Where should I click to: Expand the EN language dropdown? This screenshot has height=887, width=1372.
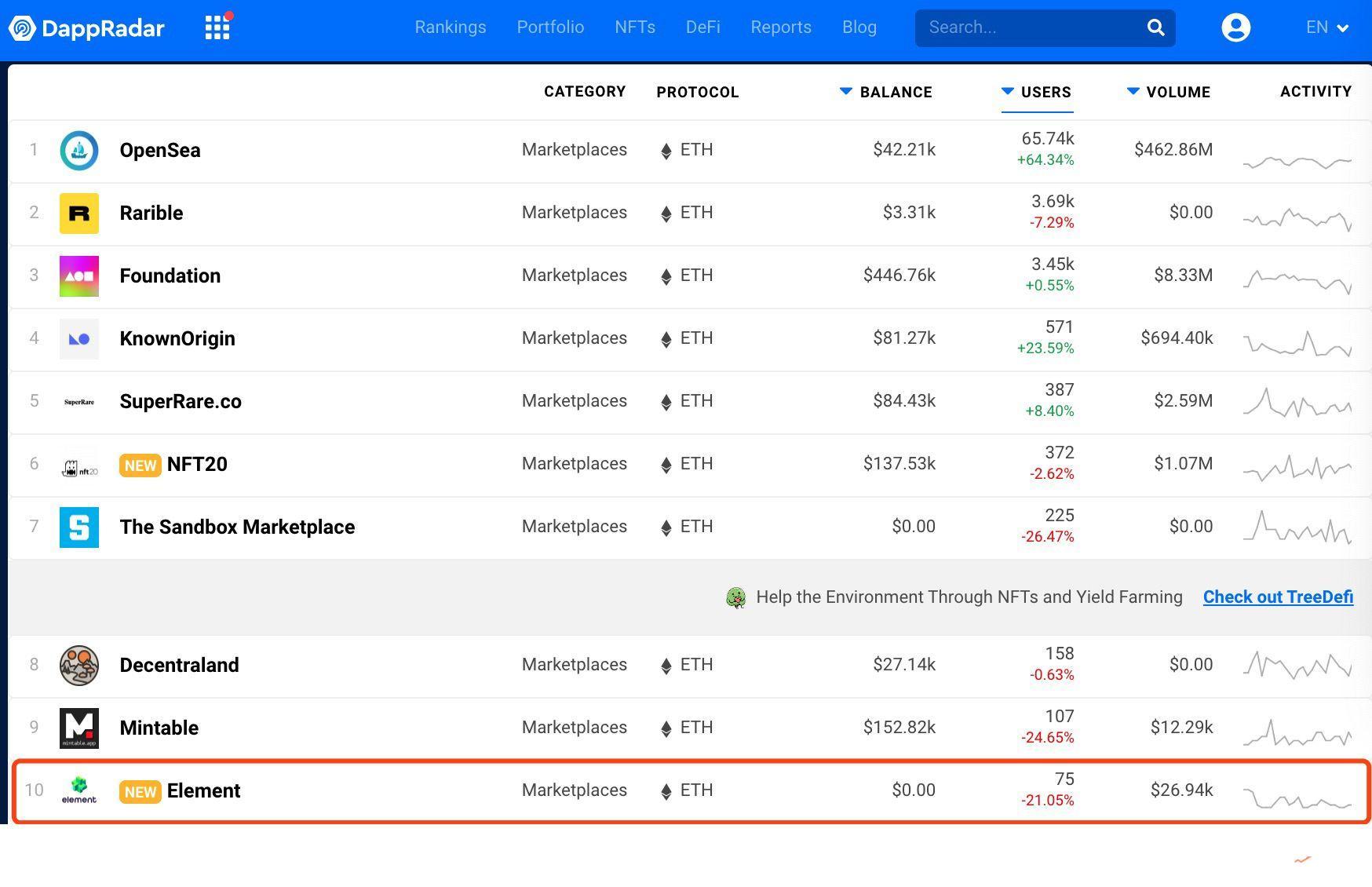(1326, 27)
